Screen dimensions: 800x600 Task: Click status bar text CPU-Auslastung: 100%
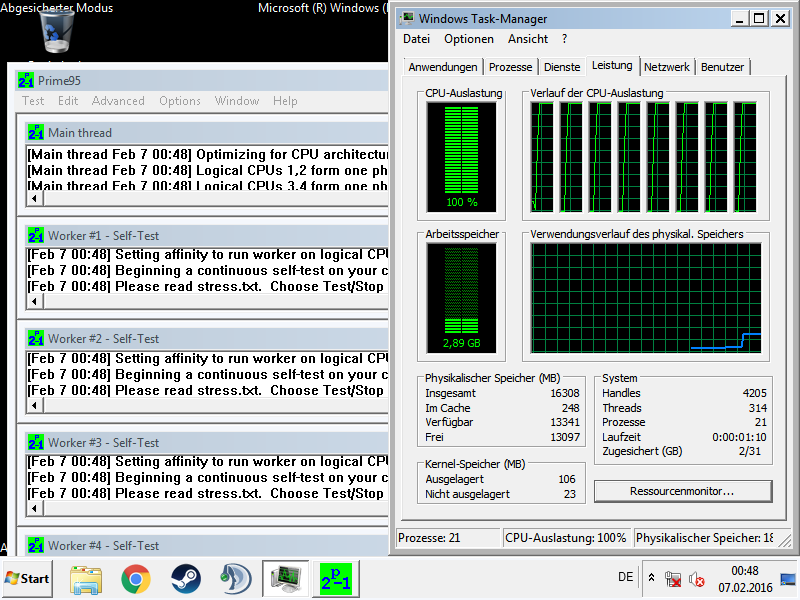pyautogui.click(x=565, y=538)
